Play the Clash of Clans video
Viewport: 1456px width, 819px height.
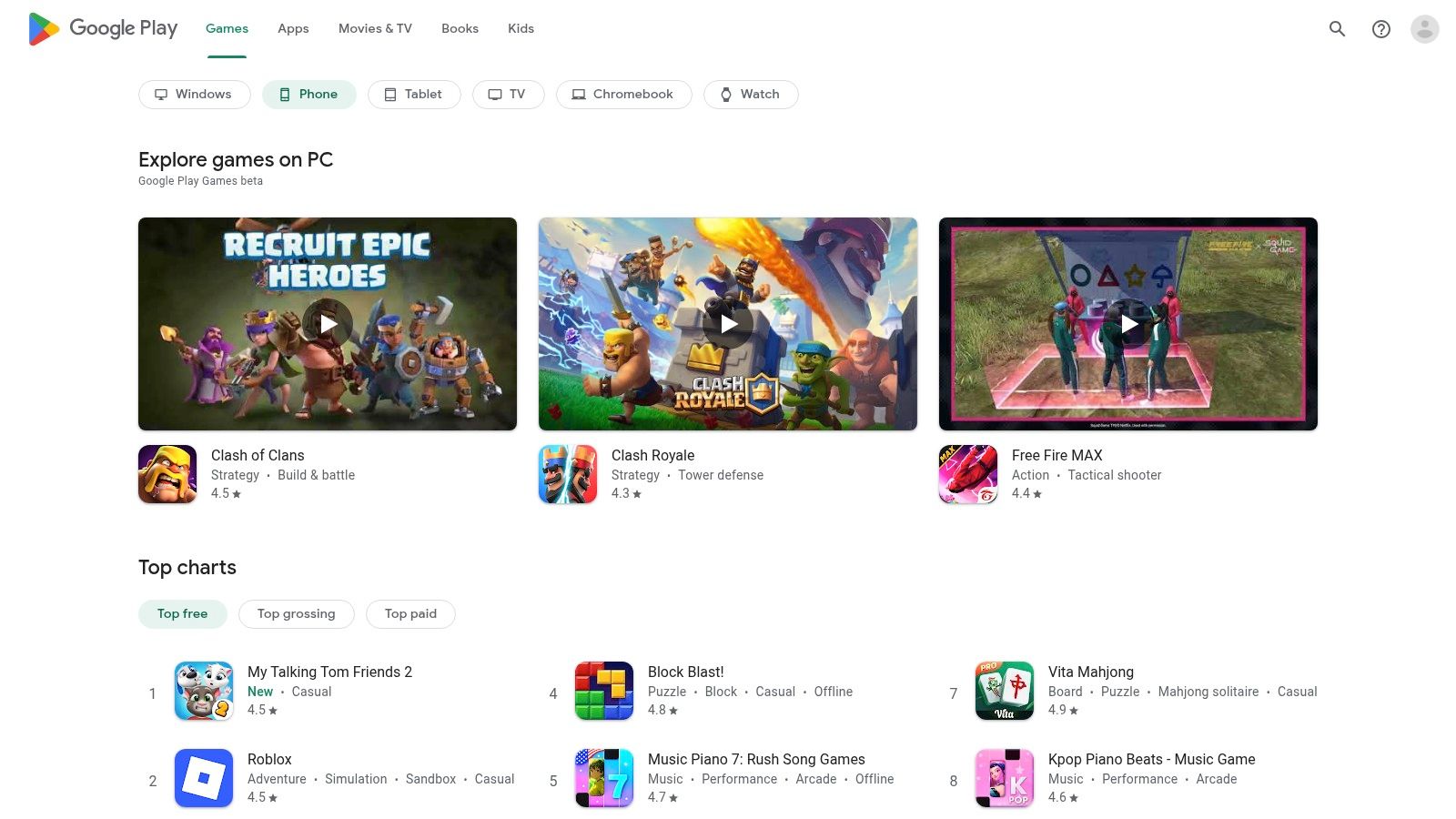pos(328,324)
